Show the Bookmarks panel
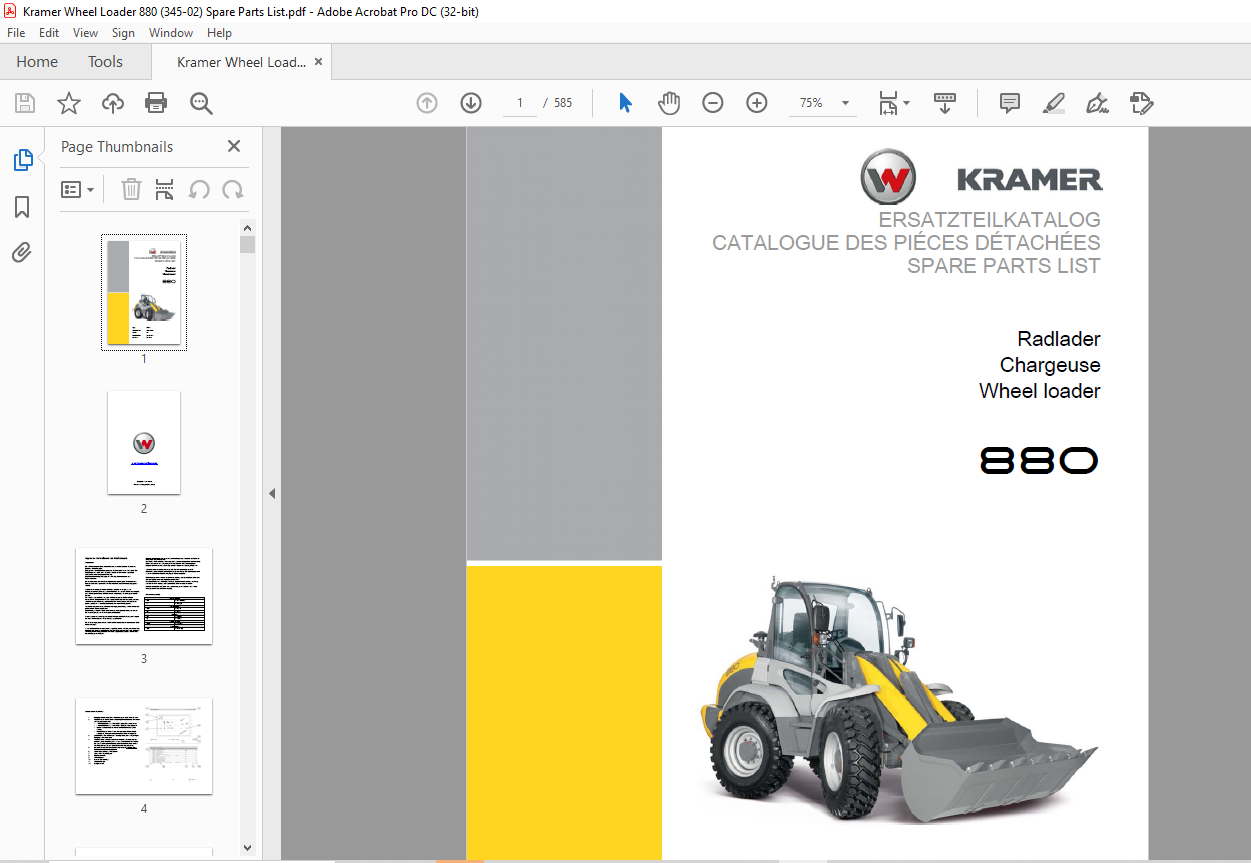 coord(22,207)
